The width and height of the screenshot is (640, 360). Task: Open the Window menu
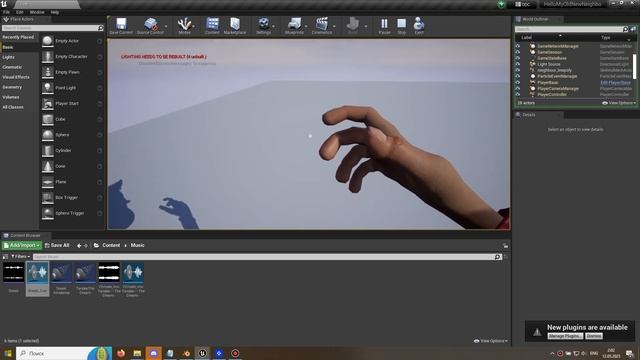[x=37, y=12]
